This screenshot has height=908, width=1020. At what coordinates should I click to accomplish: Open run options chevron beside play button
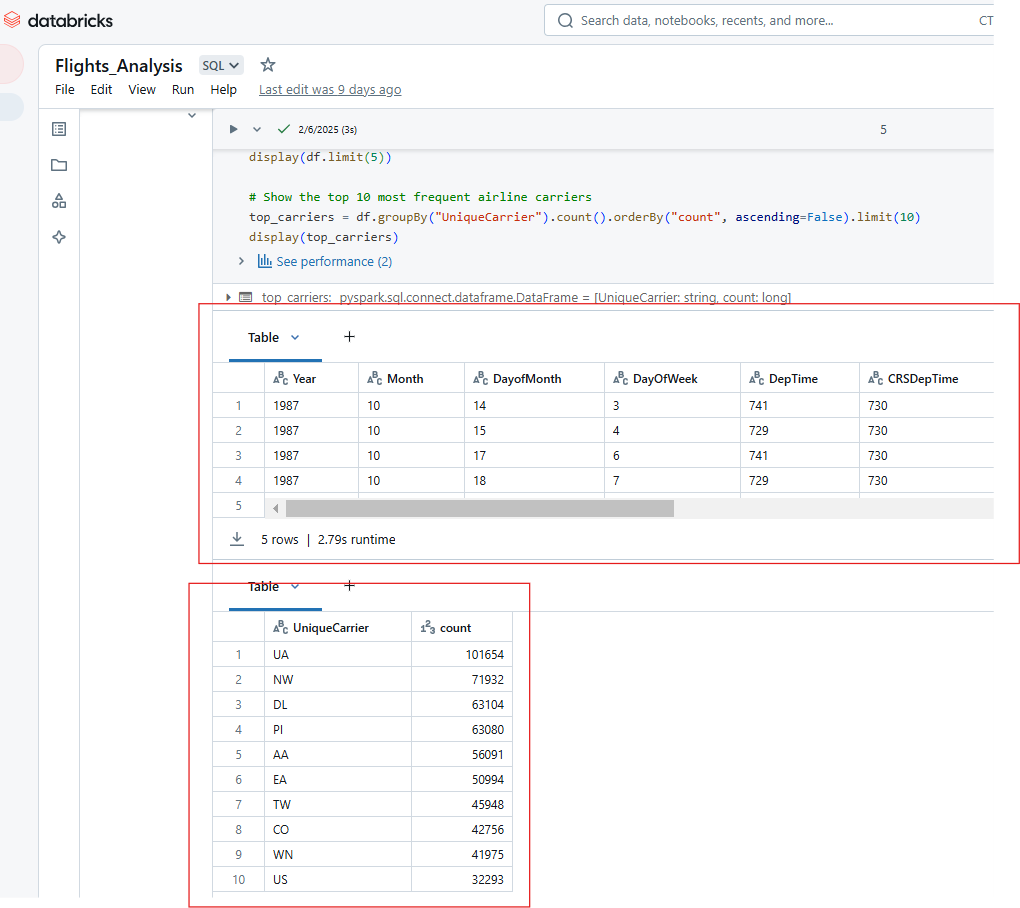pos(257,129)
